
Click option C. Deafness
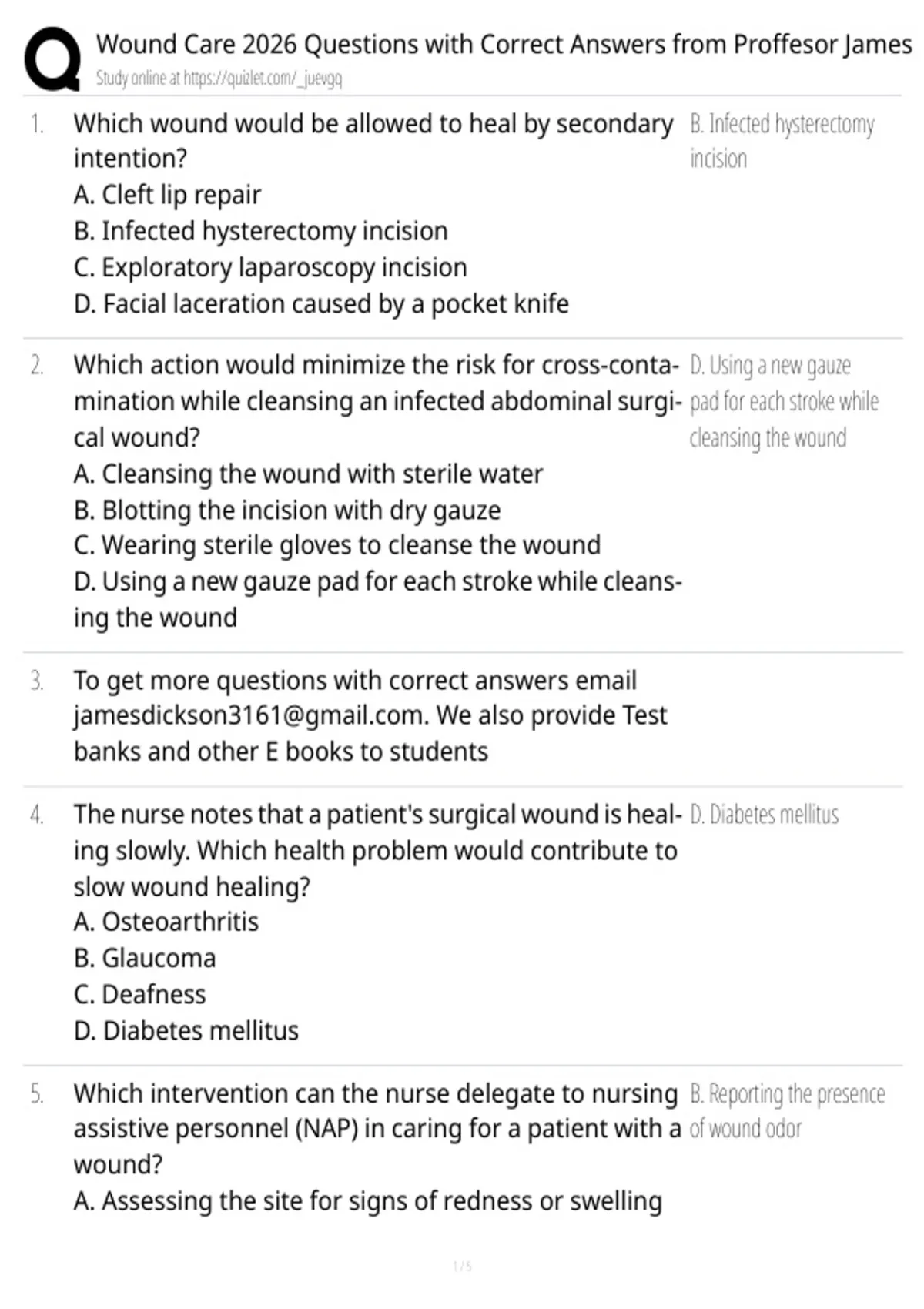click(140, 994)
